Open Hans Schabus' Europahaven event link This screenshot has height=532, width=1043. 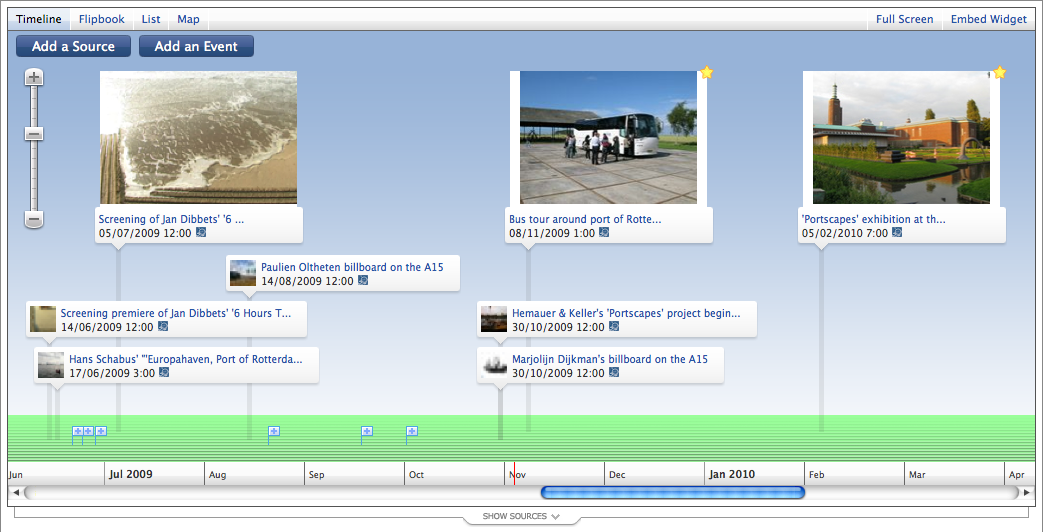[186, 359]
